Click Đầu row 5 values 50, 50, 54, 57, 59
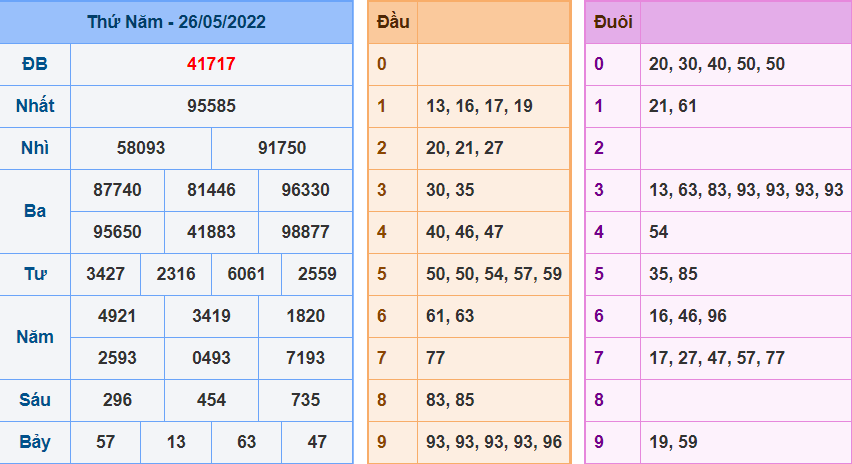 tap(494, 274)
